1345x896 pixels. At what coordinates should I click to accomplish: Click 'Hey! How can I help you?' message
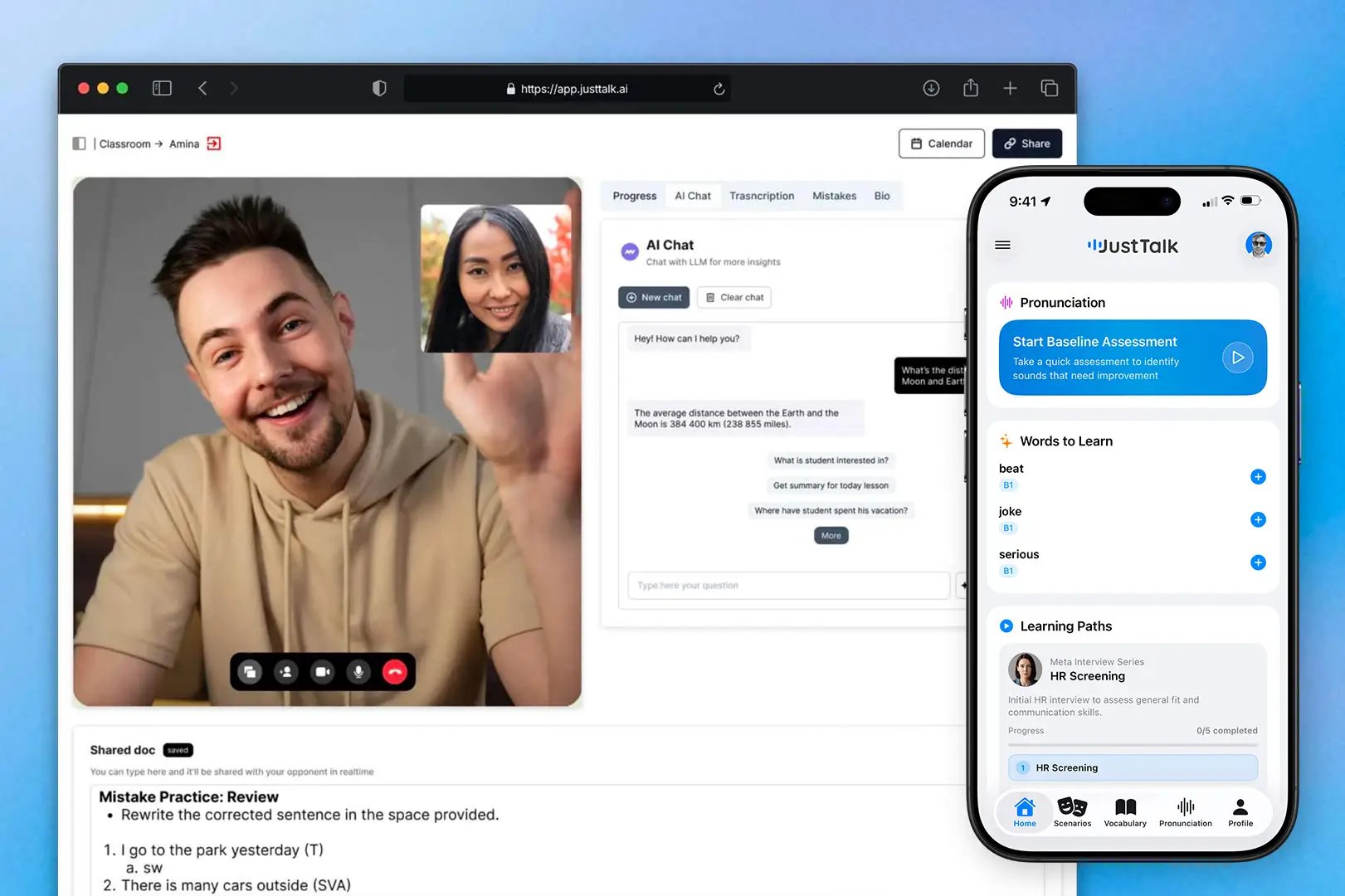[x=687, y=338]
